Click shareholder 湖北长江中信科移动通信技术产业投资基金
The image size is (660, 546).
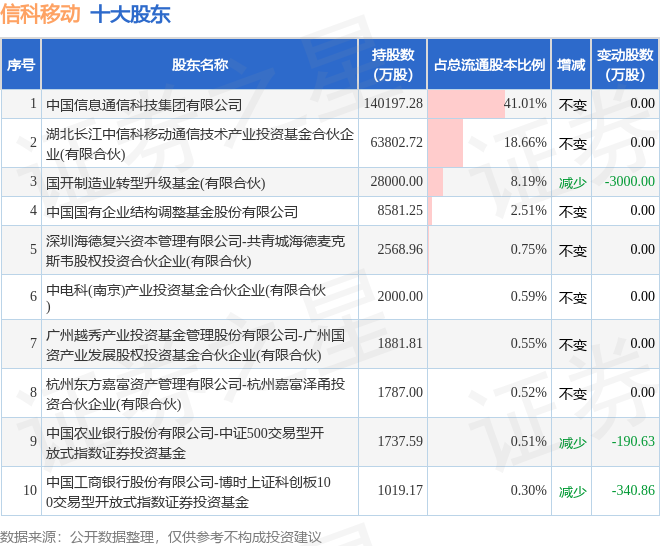click(x=200, y=144)
